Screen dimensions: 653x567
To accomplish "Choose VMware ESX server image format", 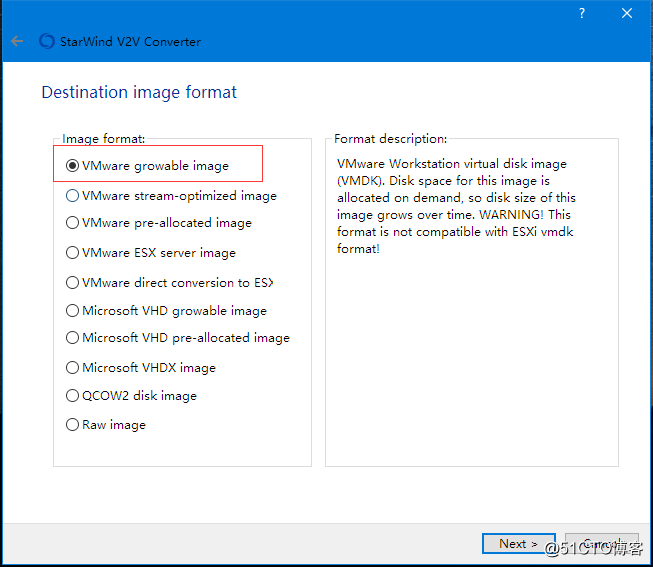I will (151, 253).
